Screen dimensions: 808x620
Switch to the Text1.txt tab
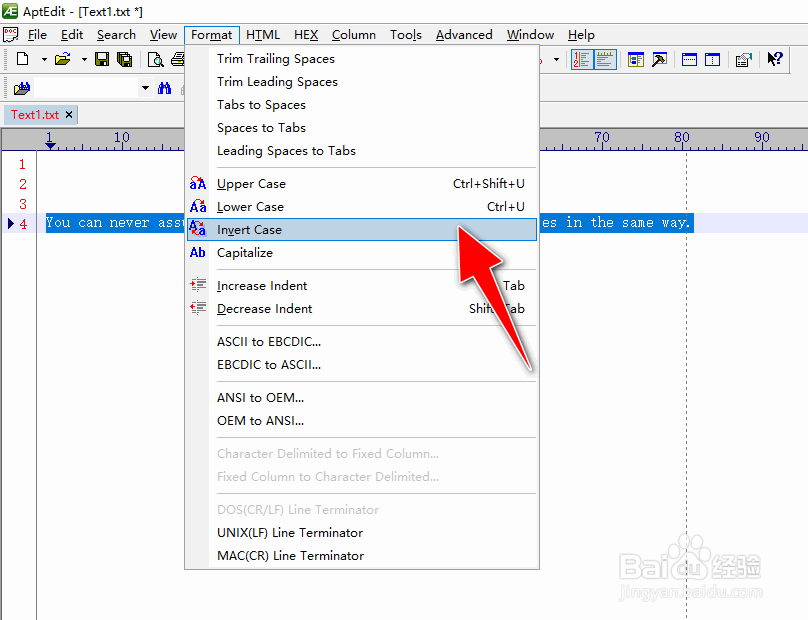click(35, 114)
